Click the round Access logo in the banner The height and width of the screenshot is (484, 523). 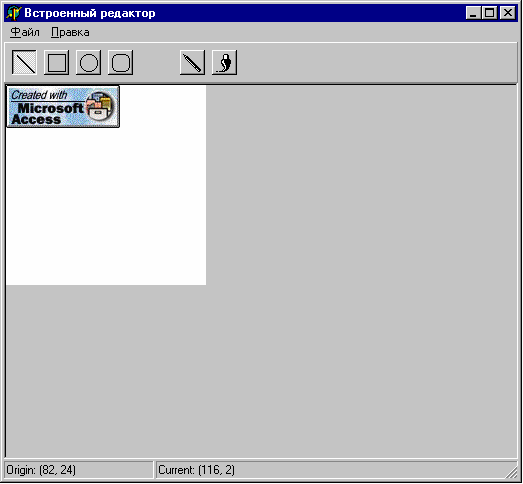[100, 106]
